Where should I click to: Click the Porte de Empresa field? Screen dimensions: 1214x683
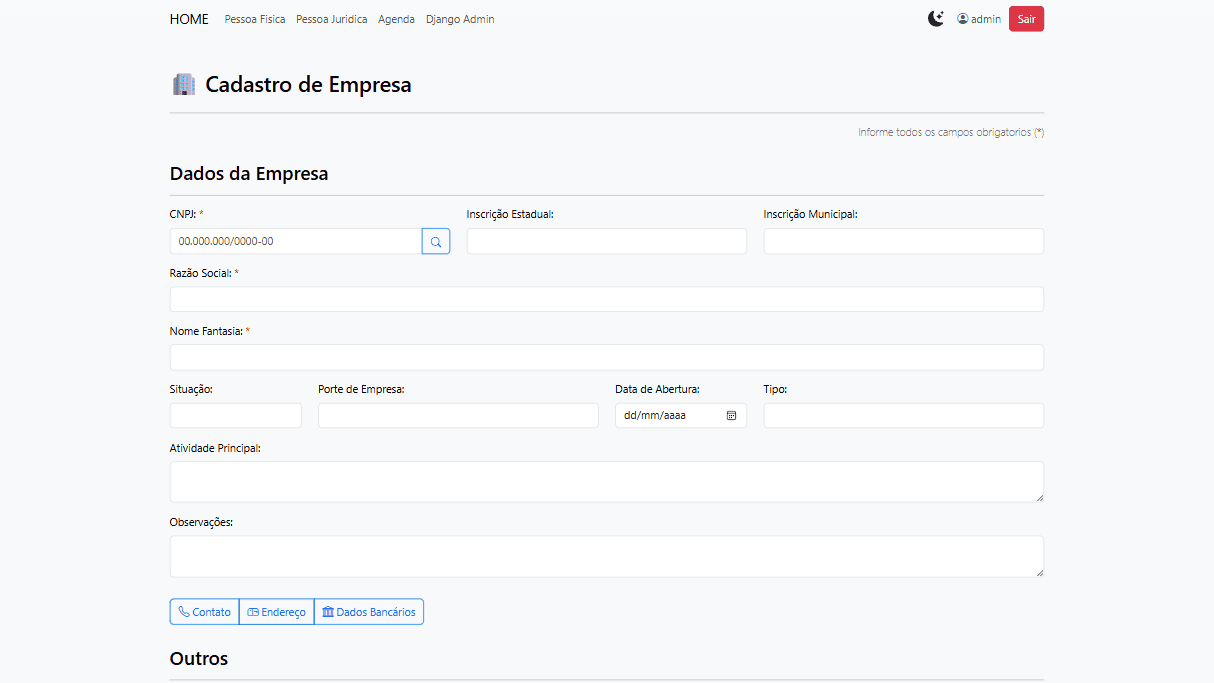coord(458,416)
